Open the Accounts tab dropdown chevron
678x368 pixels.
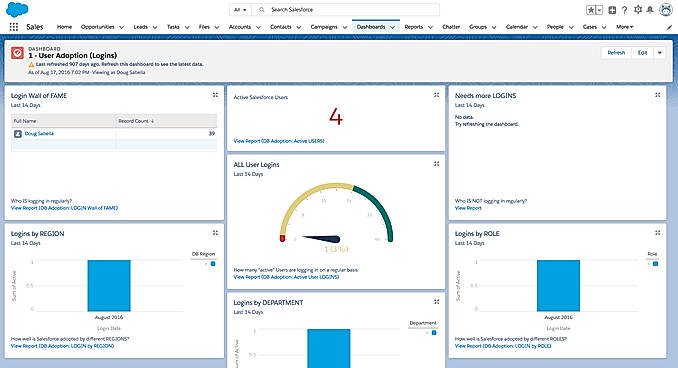(258, 27)
